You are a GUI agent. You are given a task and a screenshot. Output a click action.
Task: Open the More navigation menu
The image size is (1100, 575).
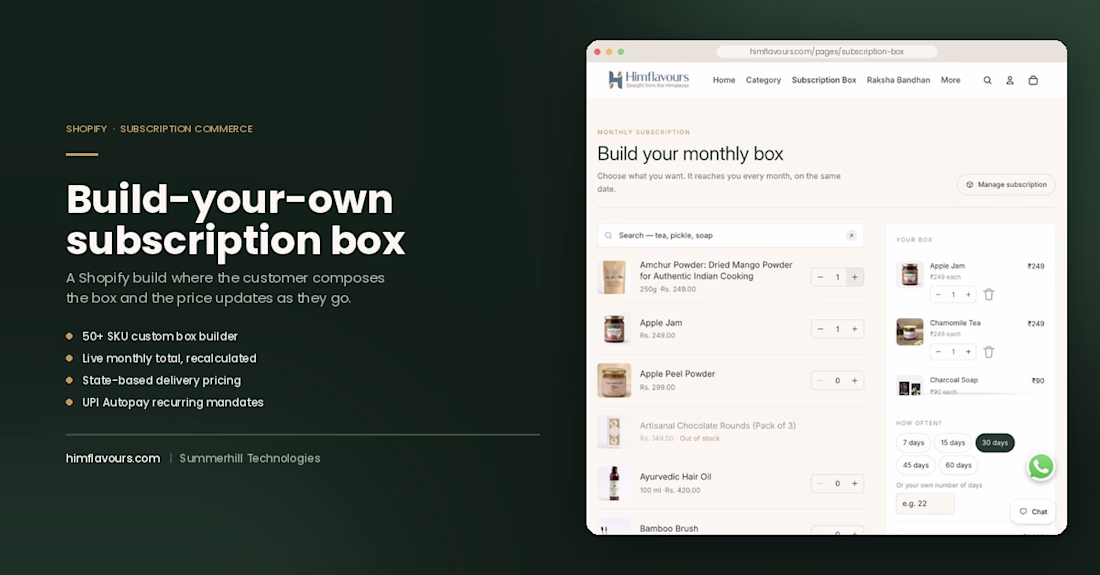point(951,80)
